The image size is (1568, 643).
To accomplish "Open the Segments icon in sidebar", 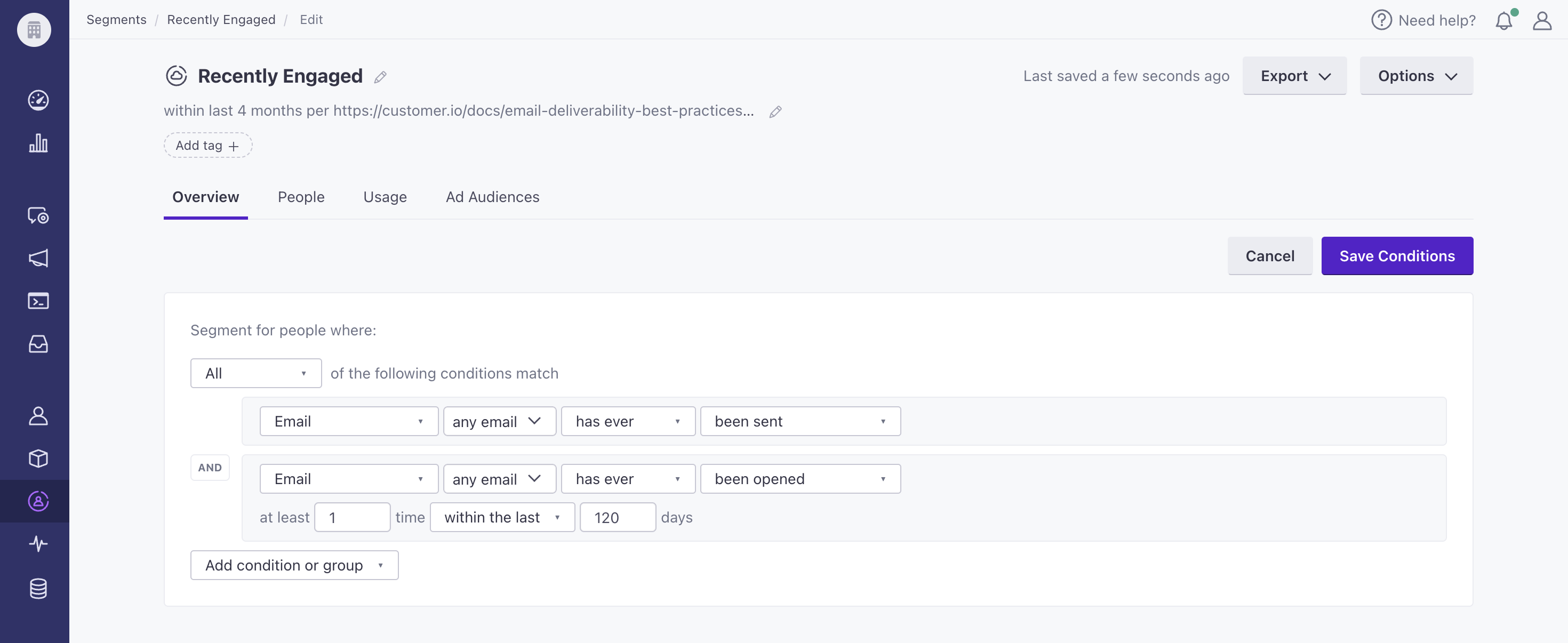I will [38, 501].
